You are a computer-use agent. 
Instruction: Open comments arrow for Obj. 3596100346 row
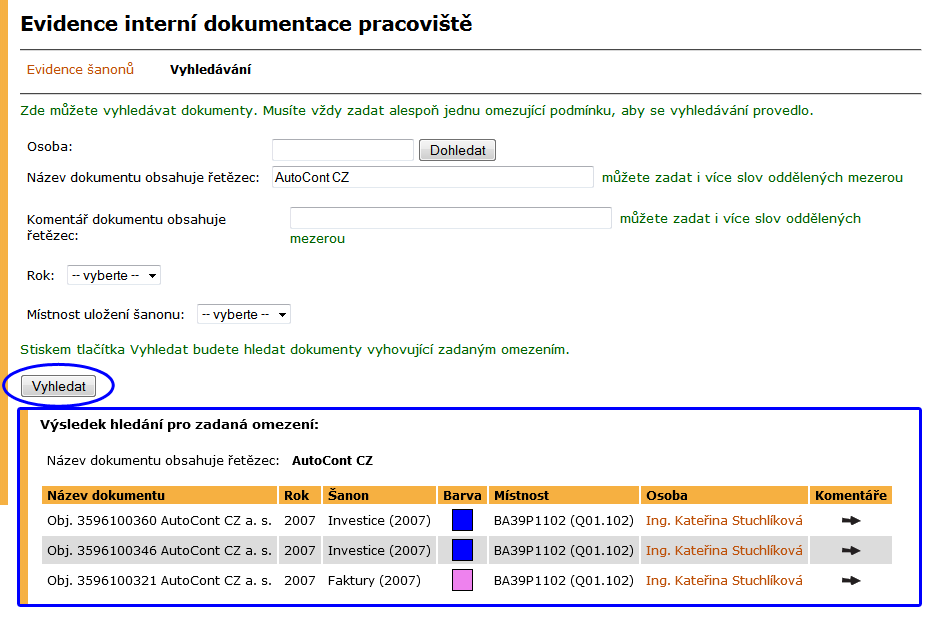click(x=851, y=551)
